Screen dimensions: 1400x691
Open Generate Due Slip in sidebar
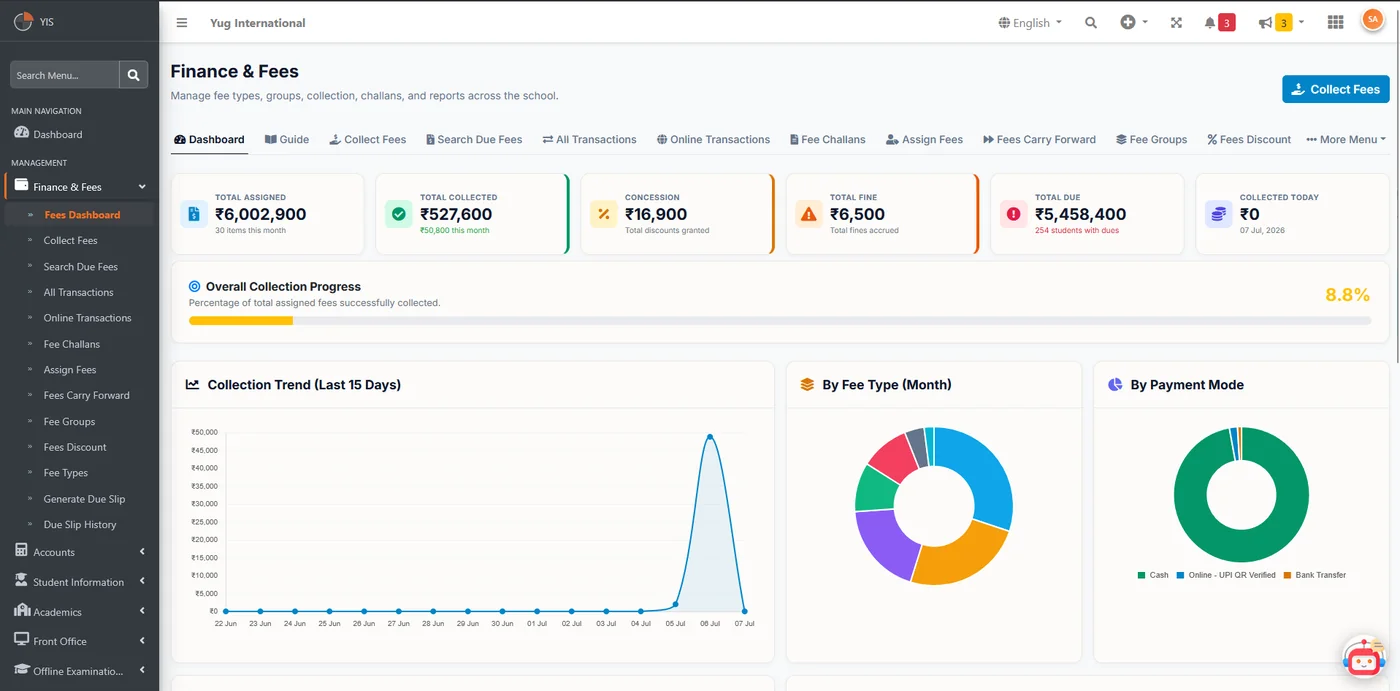pos(84,498)
